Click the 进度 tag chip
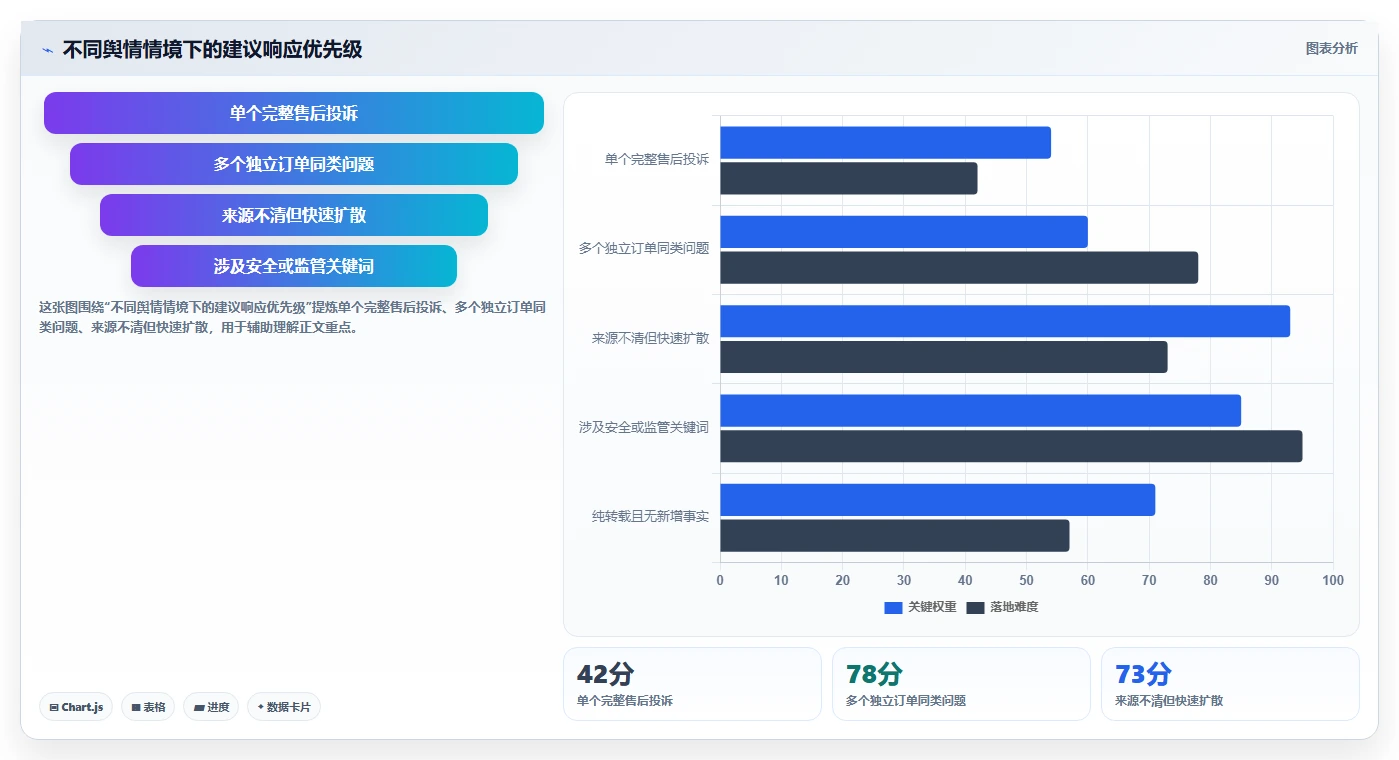The width and height of the screenshot is (1399, 760). [x=211, y=707]
